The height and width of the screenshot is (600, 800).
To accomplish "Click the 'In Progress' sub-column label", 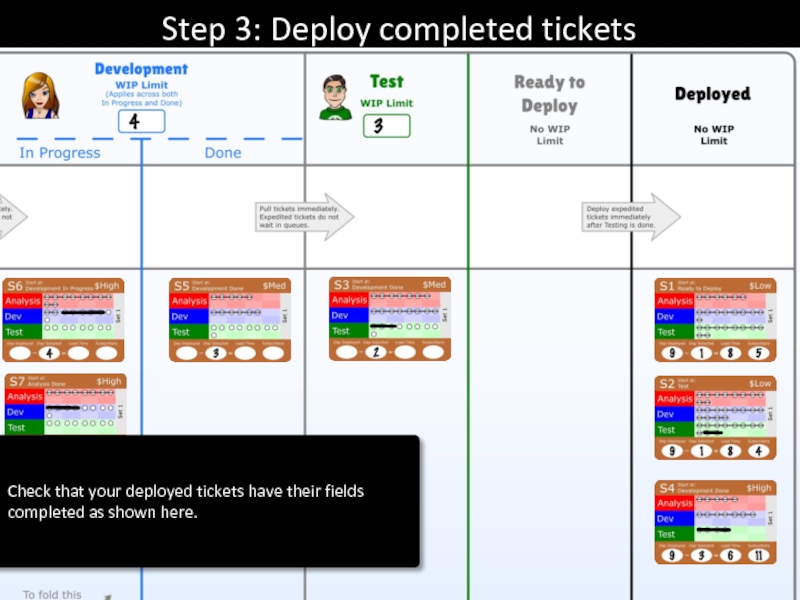I will (x=60, y=153).
